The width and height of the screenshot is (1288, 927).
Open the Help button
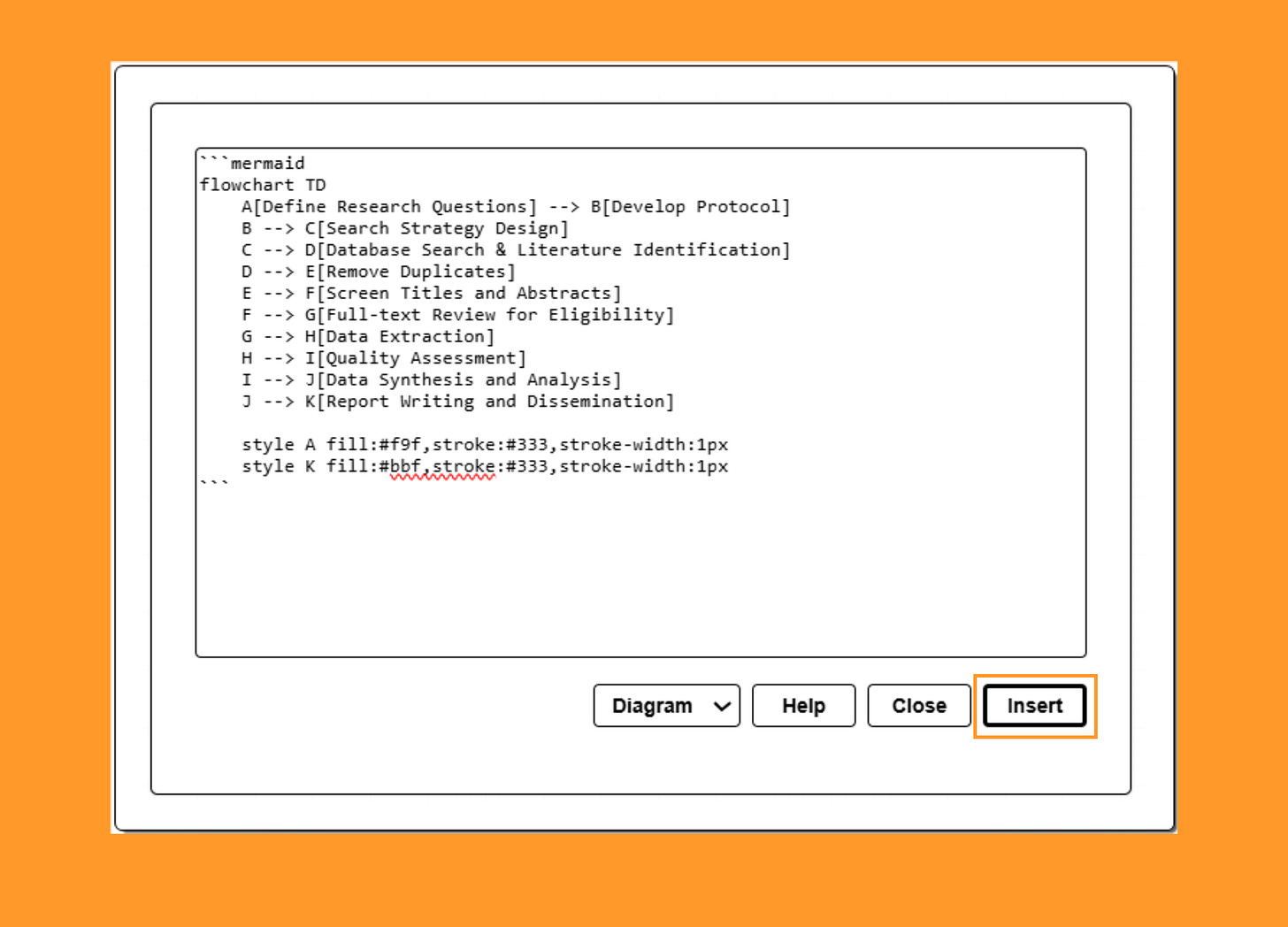pos(803,706)
